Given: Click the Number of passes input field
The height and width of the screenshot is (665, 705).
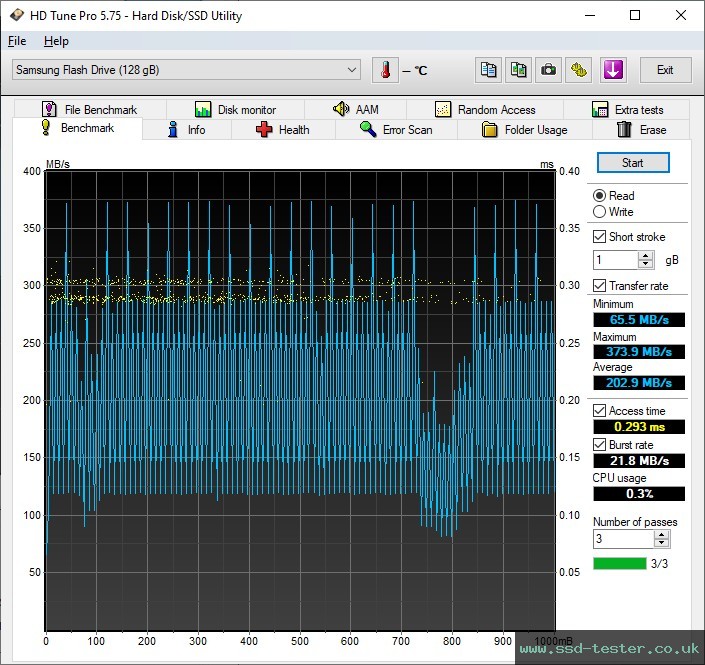Looking at the screenshot, I should [624, 539].
